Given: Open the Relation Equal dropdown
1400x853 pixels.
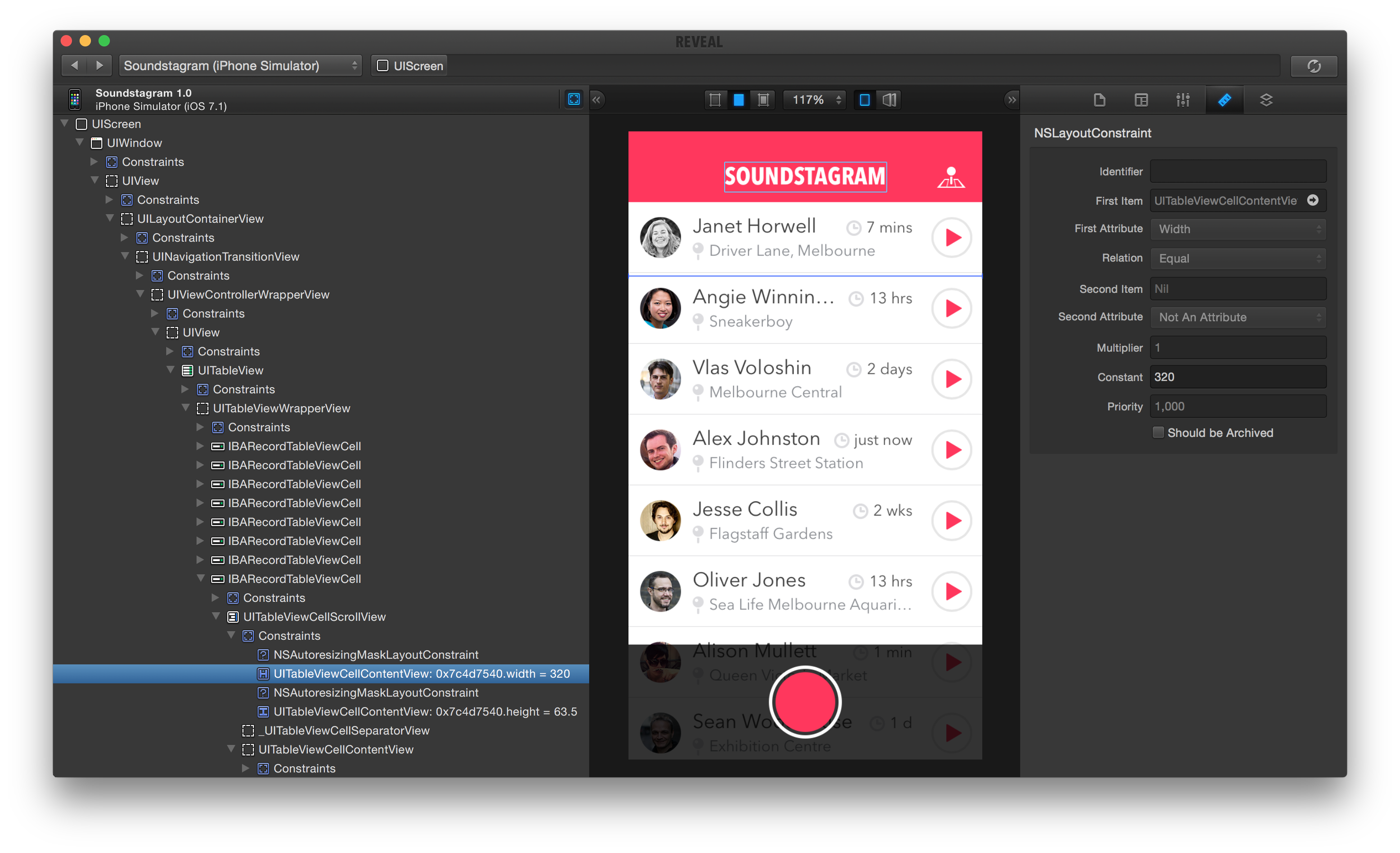Looking at the screenshot, I should click(1238, 258).
